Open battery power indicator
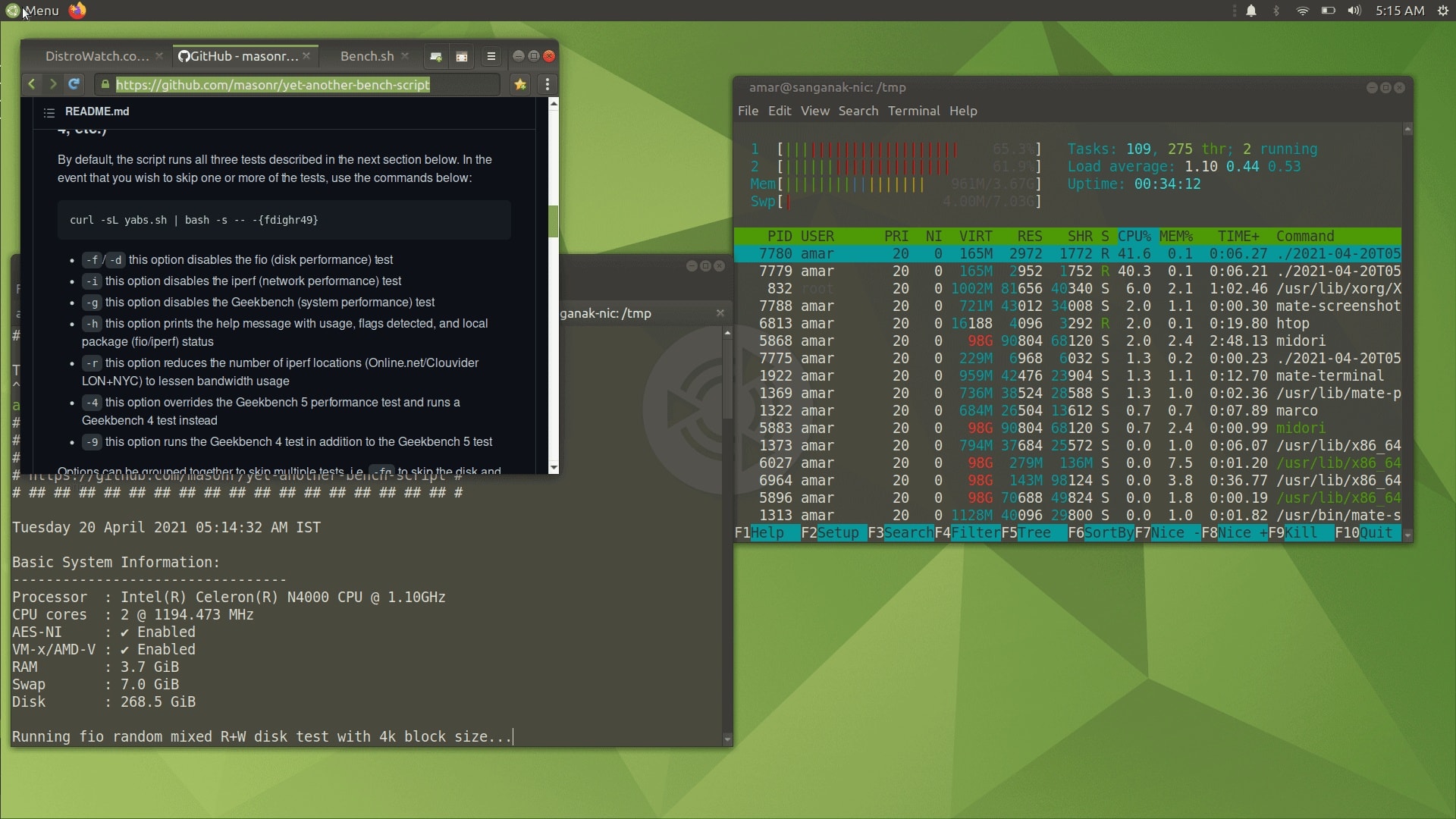The height and width of the screenshot is (819, 1456). pyautogui.click(x=1328, y=11)
